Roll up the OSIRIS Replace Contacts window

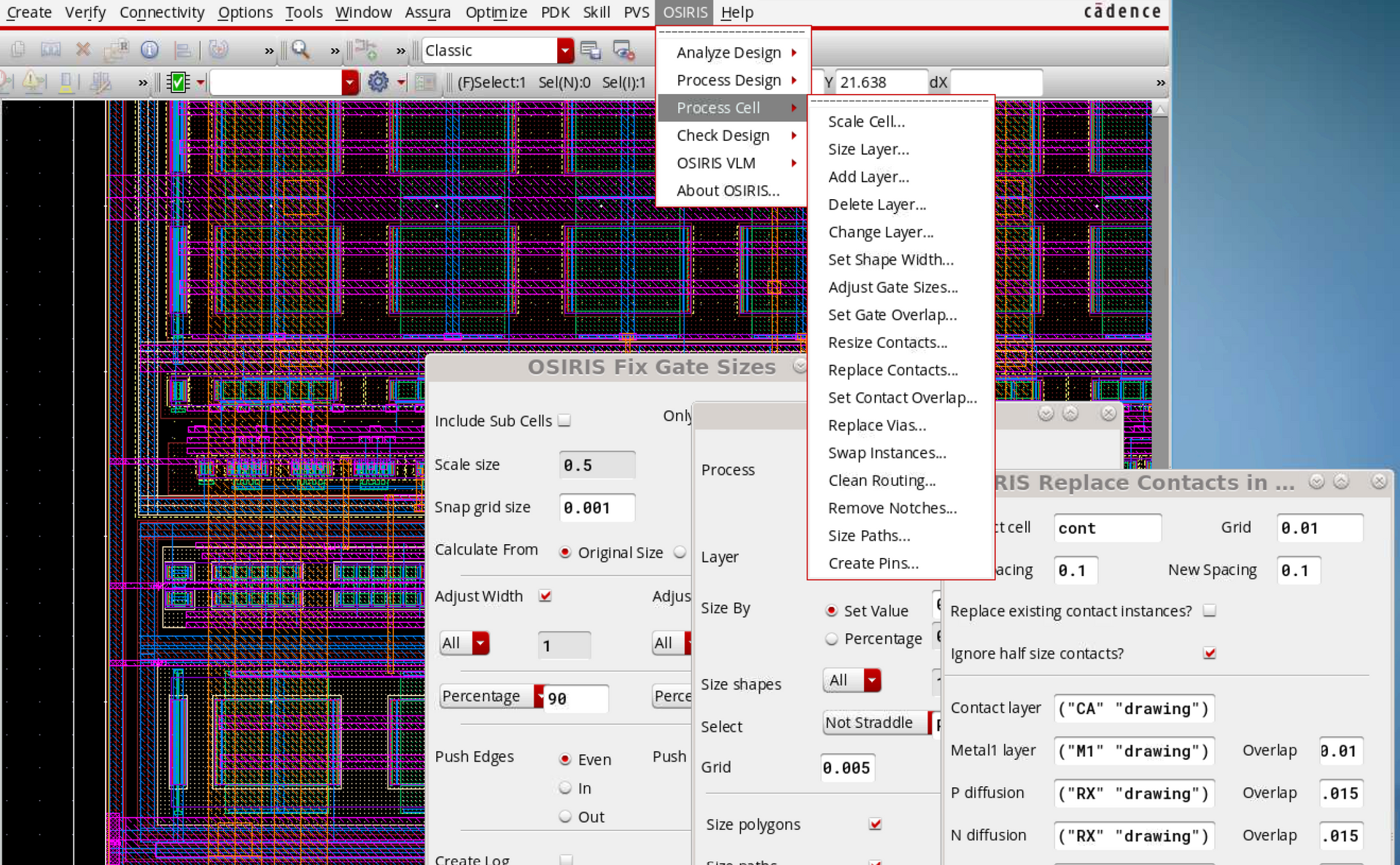tap(1341, 481)
